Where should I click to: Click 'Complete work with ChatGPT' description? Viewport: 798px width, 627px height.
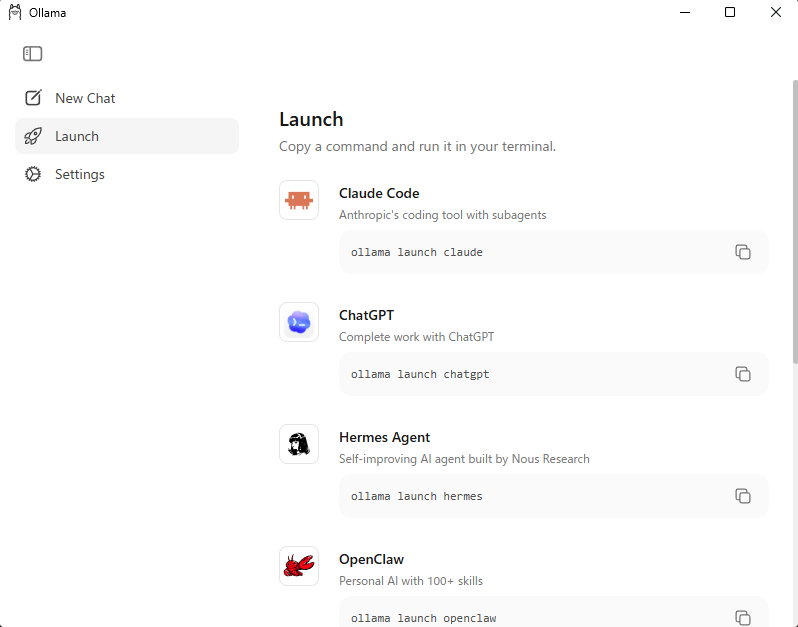(x=416, y=337)
